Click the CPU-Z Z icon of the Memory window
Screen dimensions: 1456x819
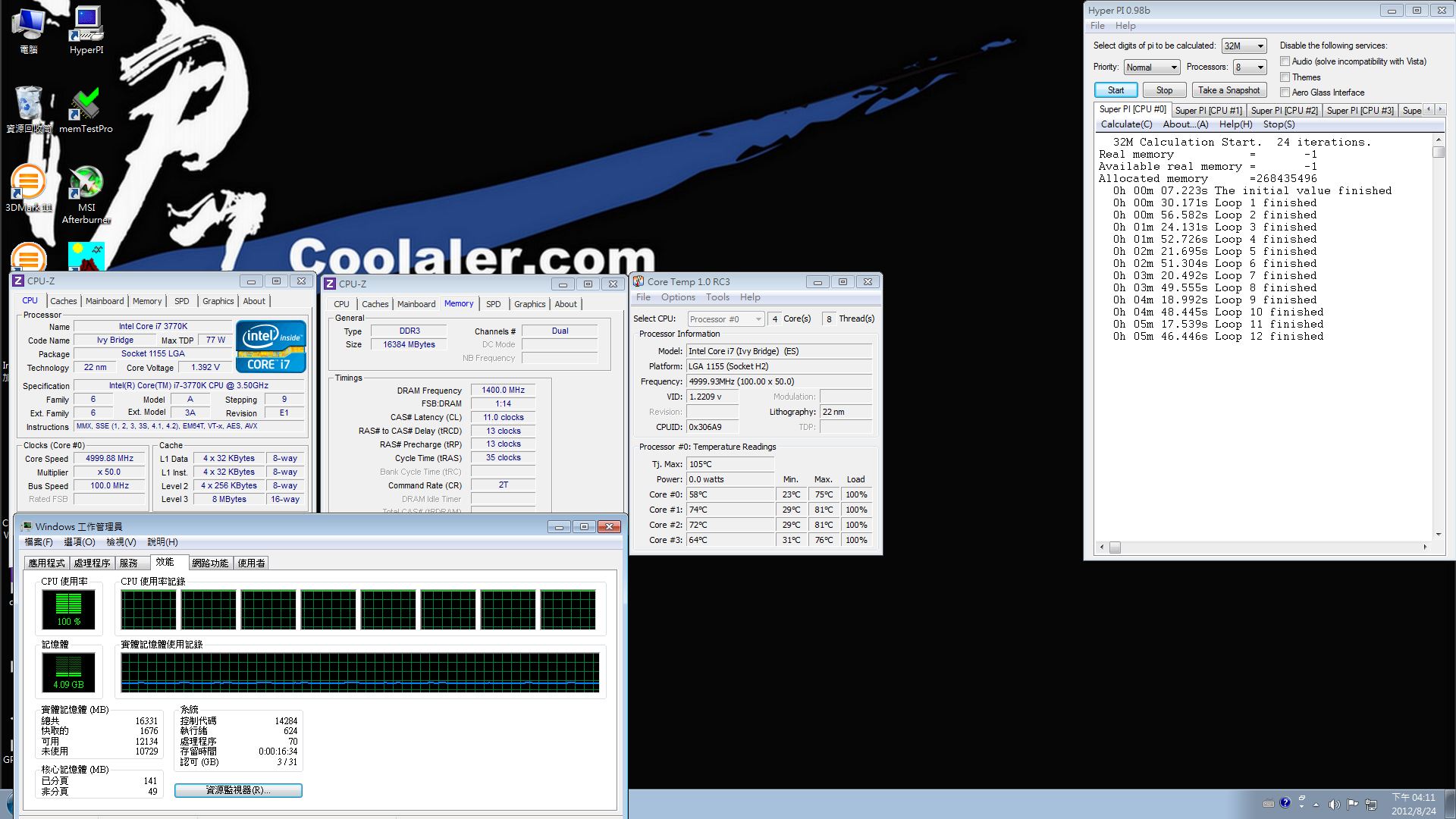click(x=330, y=284)
